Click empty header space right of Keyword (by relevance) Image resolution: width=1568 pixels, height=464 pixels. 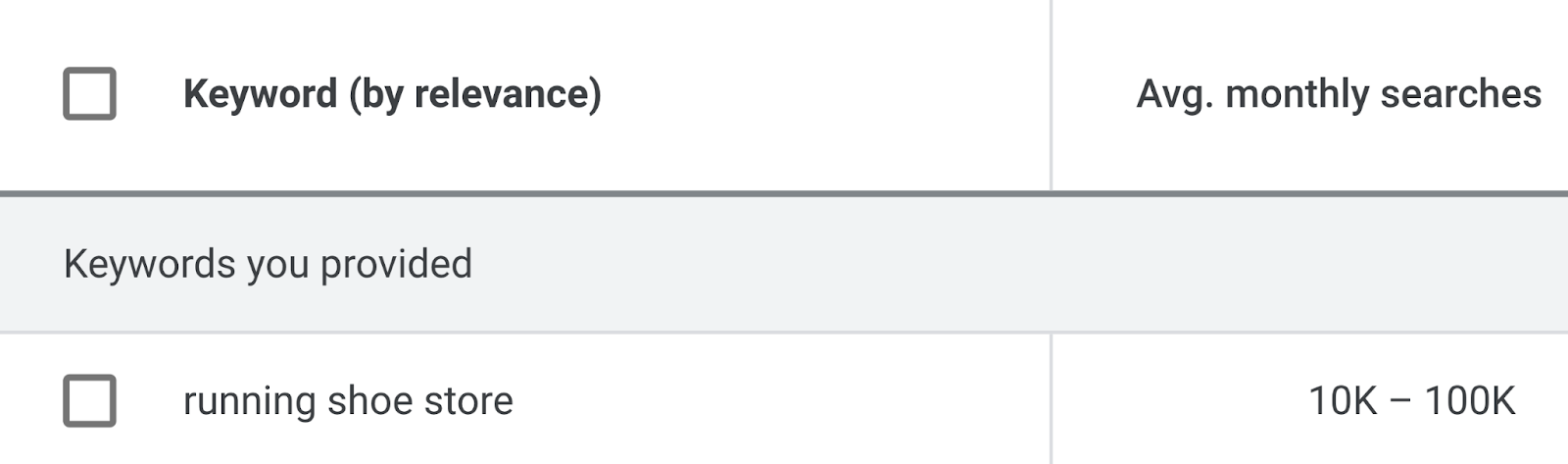coord(823,94)
